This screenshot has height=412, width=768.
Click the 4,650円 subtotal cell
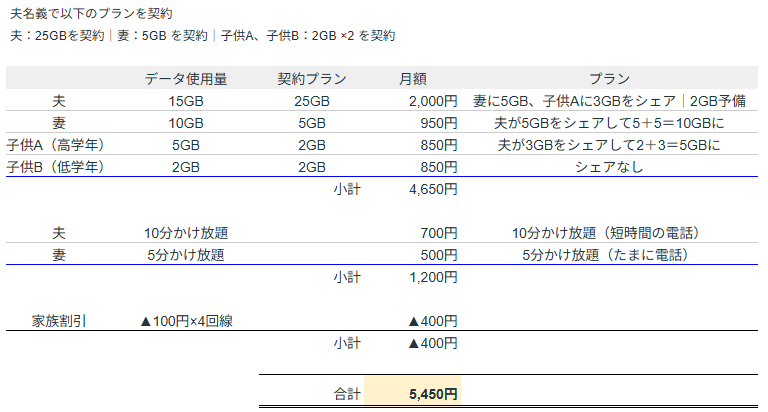point(432,189)
